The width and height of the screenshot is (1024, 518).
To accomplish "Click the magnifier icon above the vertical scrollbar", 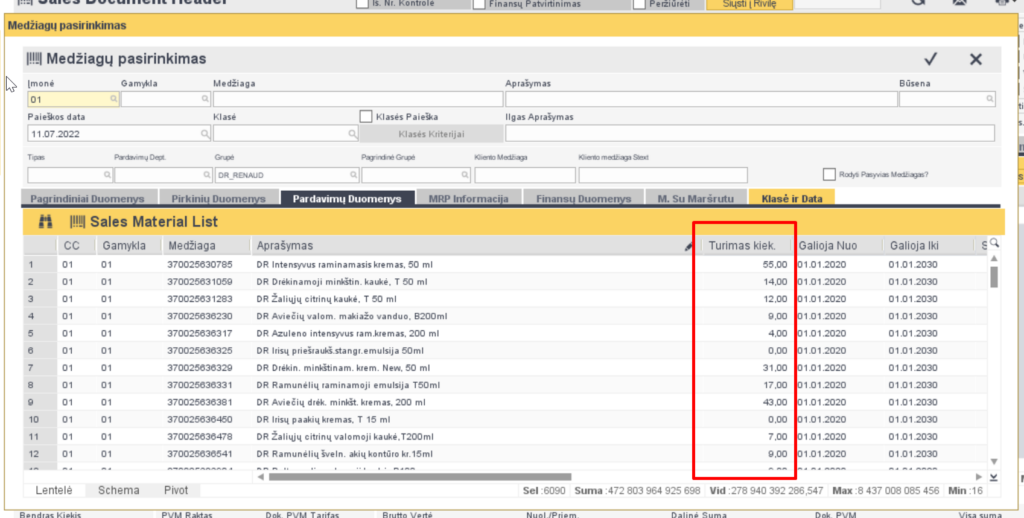I will 994,243.
